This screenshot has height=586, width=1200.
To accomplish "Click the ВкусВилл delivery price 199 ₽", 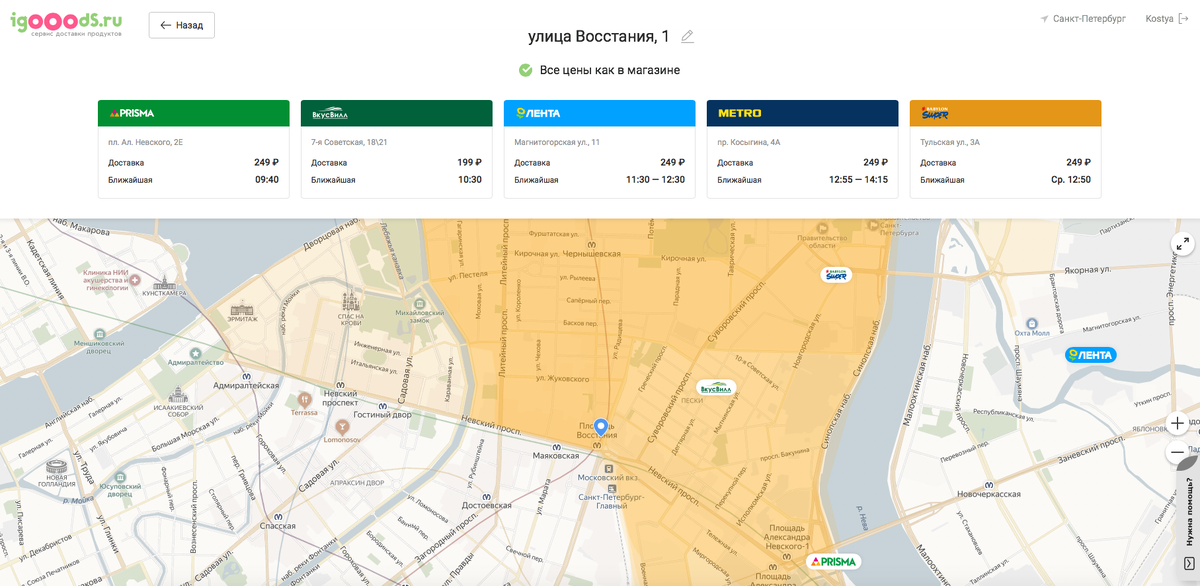I will coord(470,162).
